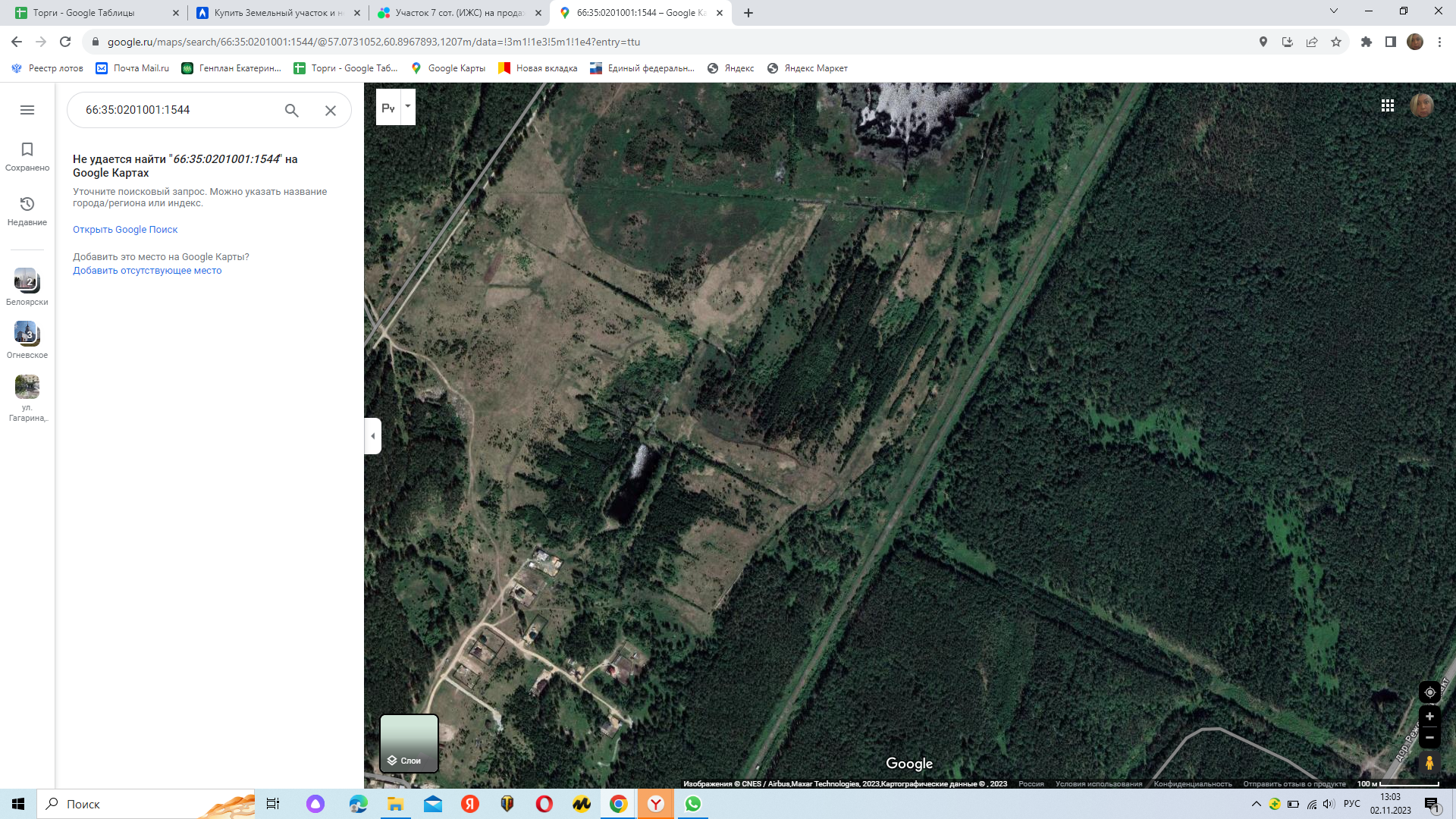Open Chrome tab search chevron

(1334, 11)
